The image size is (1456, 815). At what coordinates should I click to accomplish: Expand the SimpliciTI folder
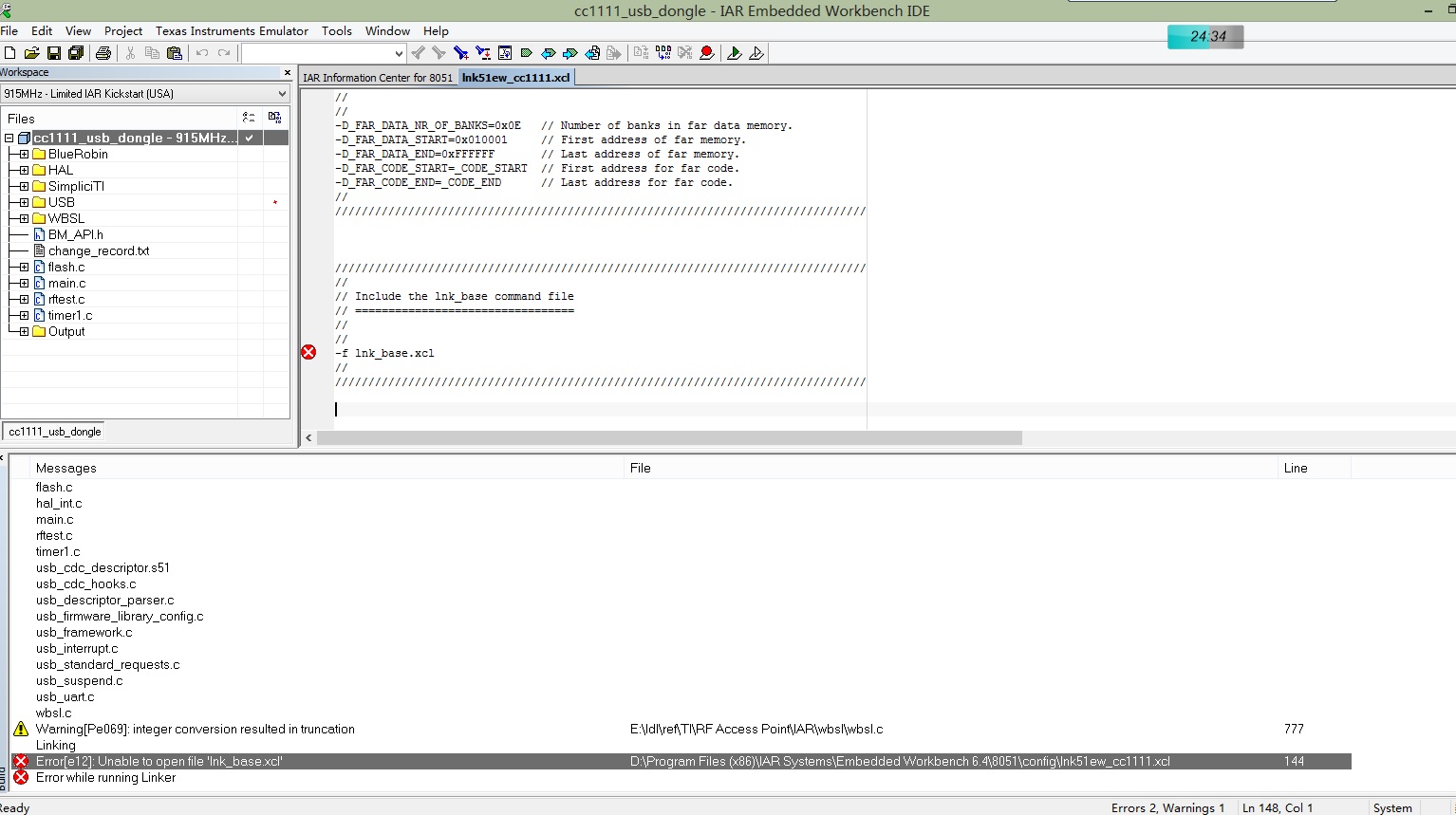(x=25, y=187)
